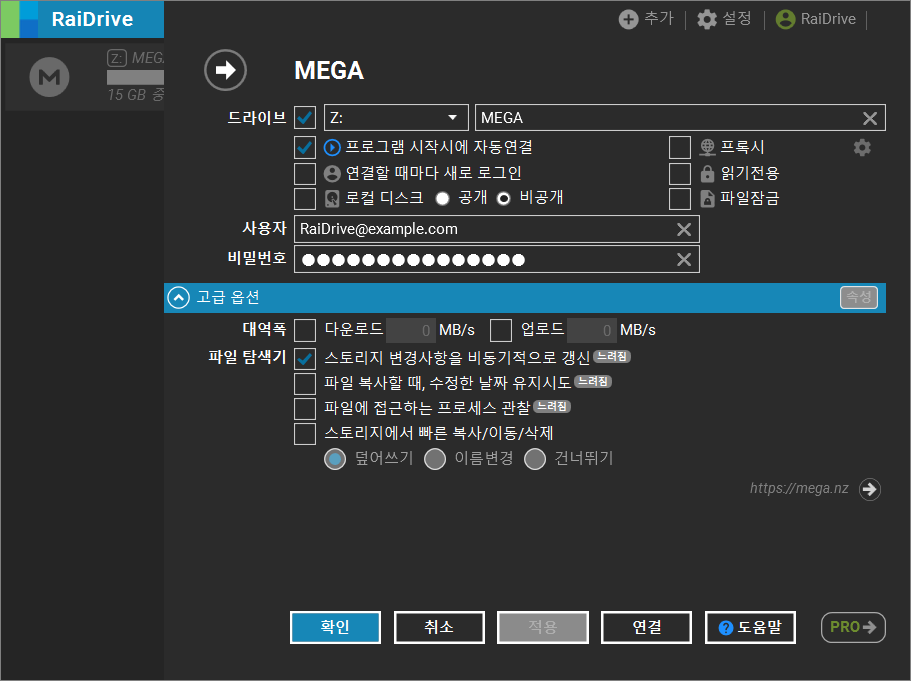Image resolution: width=911 pixels, height=681 pixels.
Task: Clear the 사용자 email field
Action: 684,230
